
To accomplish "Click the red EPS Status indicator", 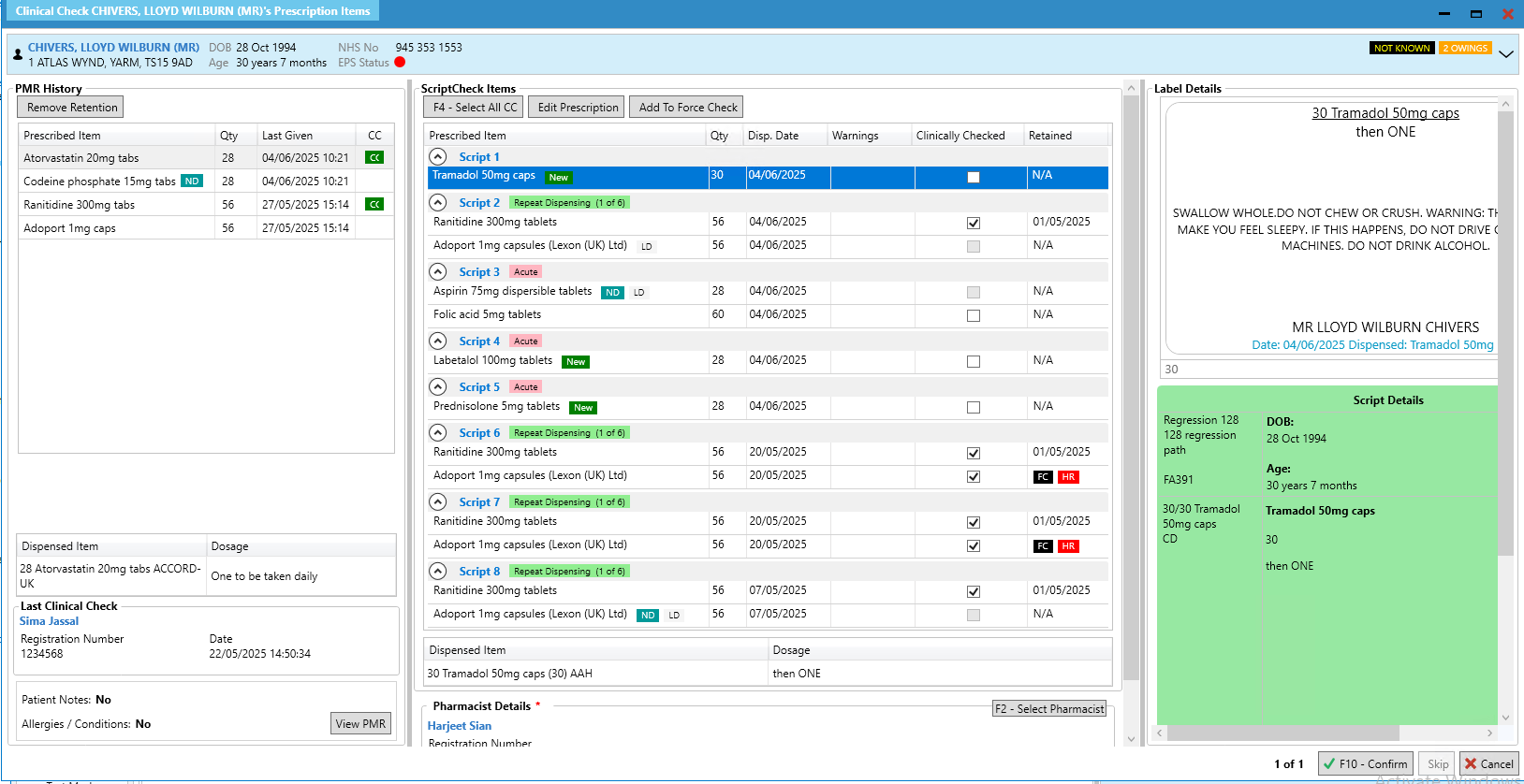I will (x=400, y=63).
